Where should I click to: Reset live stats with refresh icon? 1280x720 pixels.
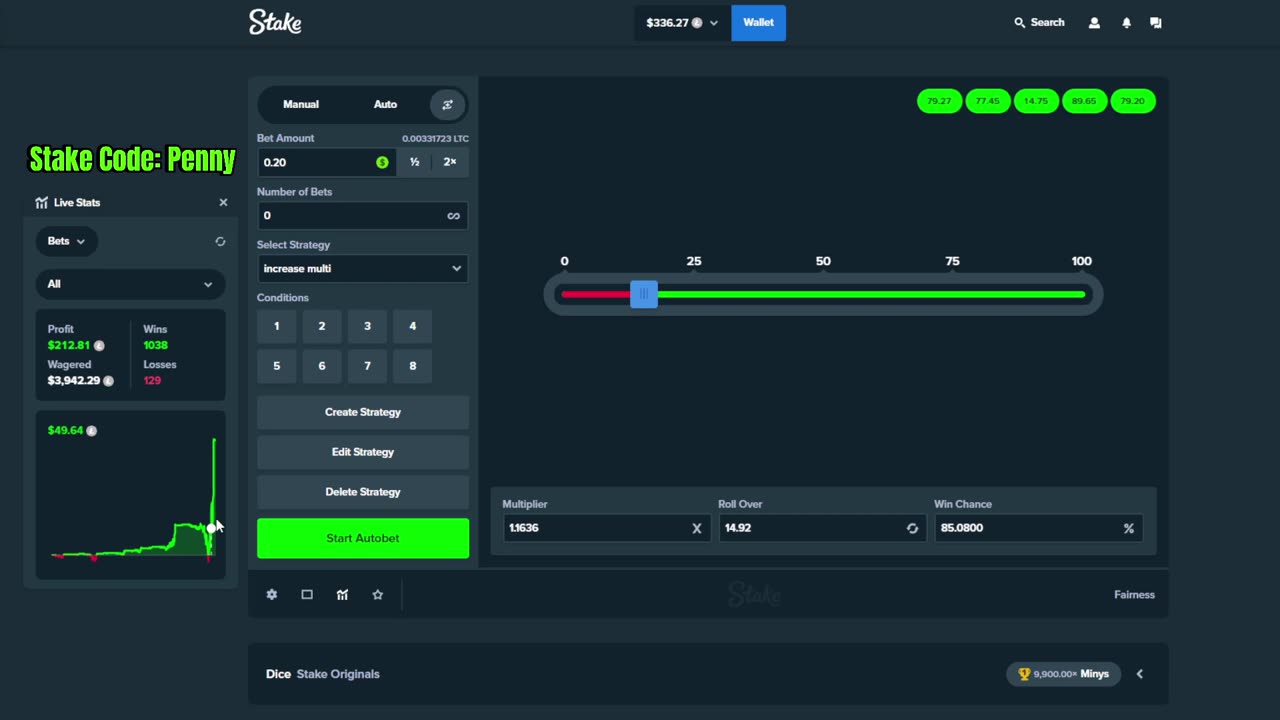[220, 241]
